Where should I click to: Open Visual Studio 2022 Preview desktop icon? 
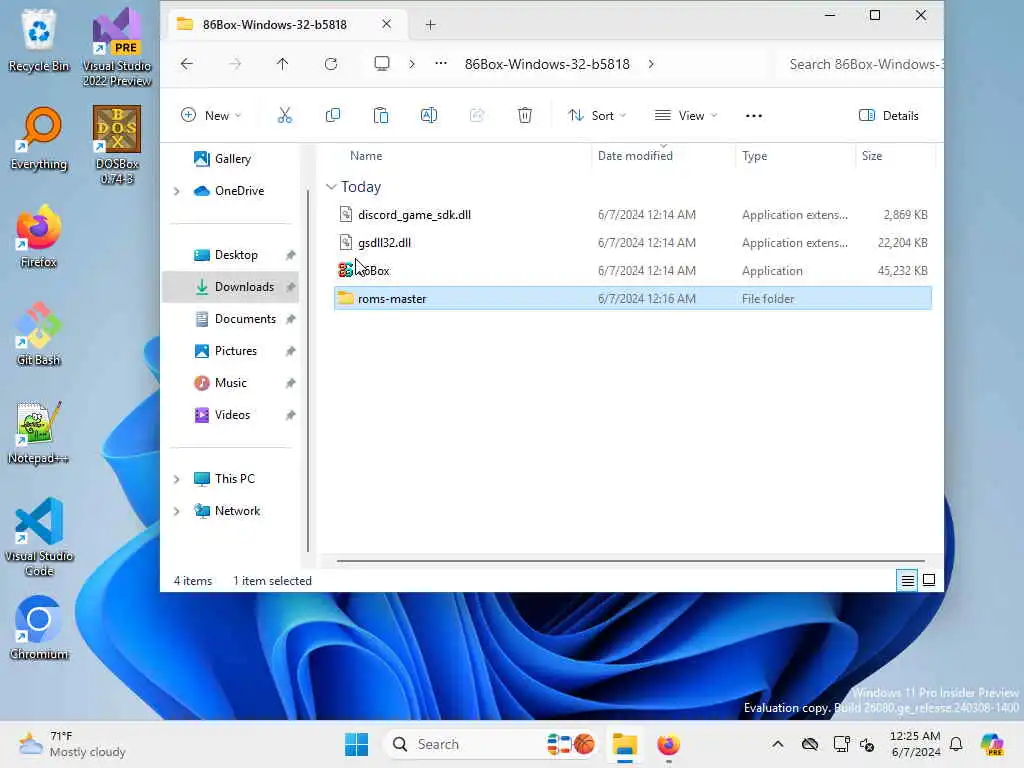(117, 47)
